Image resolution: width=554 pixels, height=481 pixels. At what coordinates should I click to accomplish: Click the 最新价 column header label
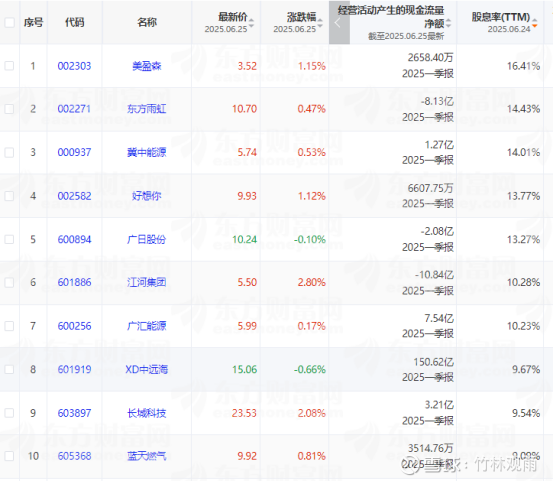coord(232,17)
